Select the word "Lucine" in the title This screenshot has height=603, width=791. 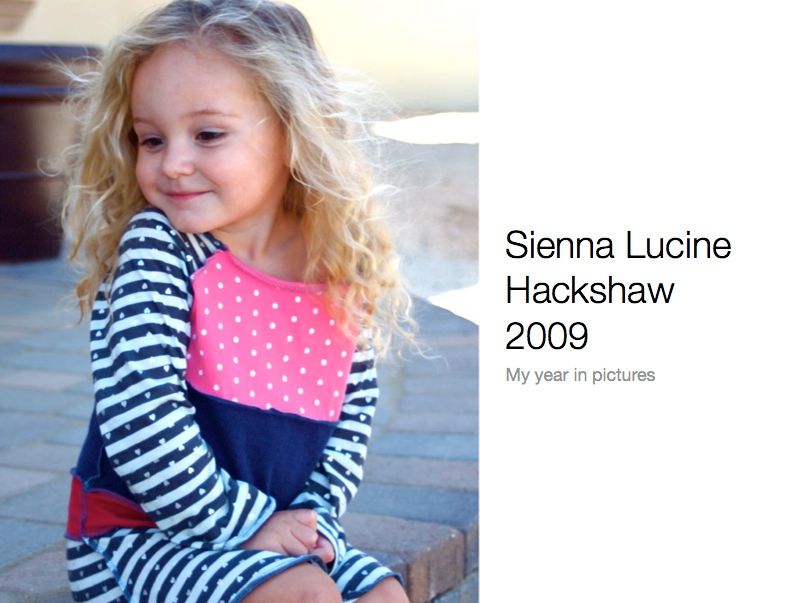pos(679,245)
